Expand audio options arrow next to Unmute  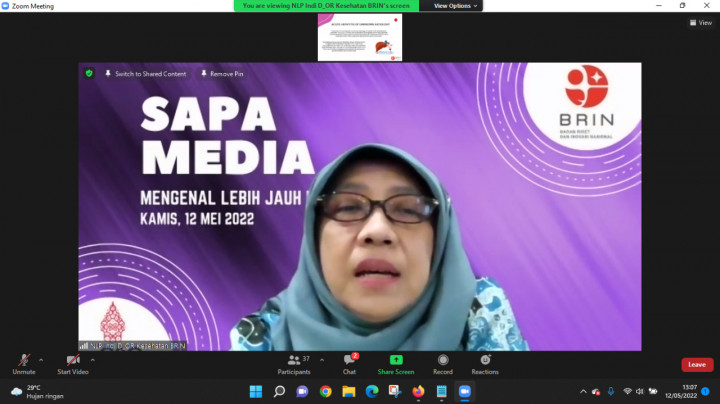41,360
